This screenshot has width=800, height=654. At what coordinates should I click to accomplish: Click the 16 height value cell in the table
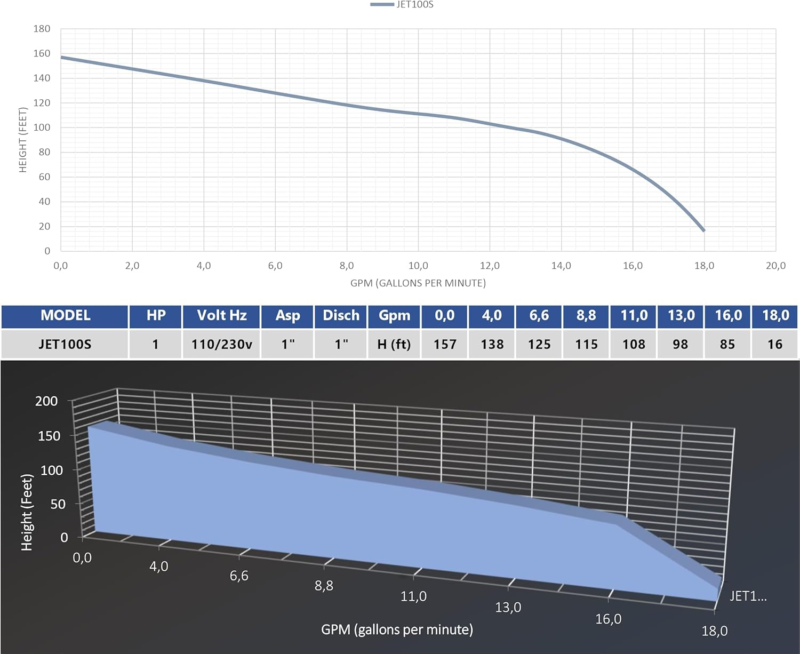click(774, 345)
